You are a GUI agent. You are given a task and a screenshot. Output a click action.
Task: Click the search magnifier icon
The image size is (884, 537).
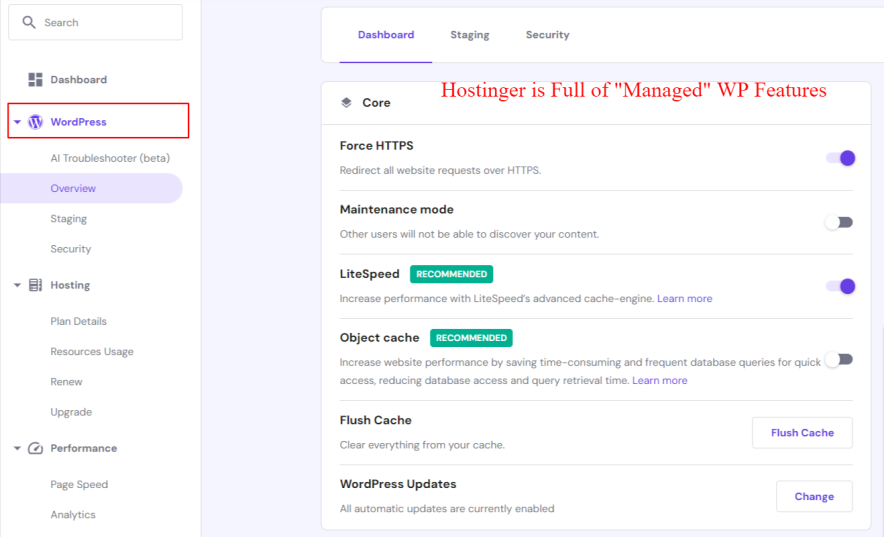(29, 23)
